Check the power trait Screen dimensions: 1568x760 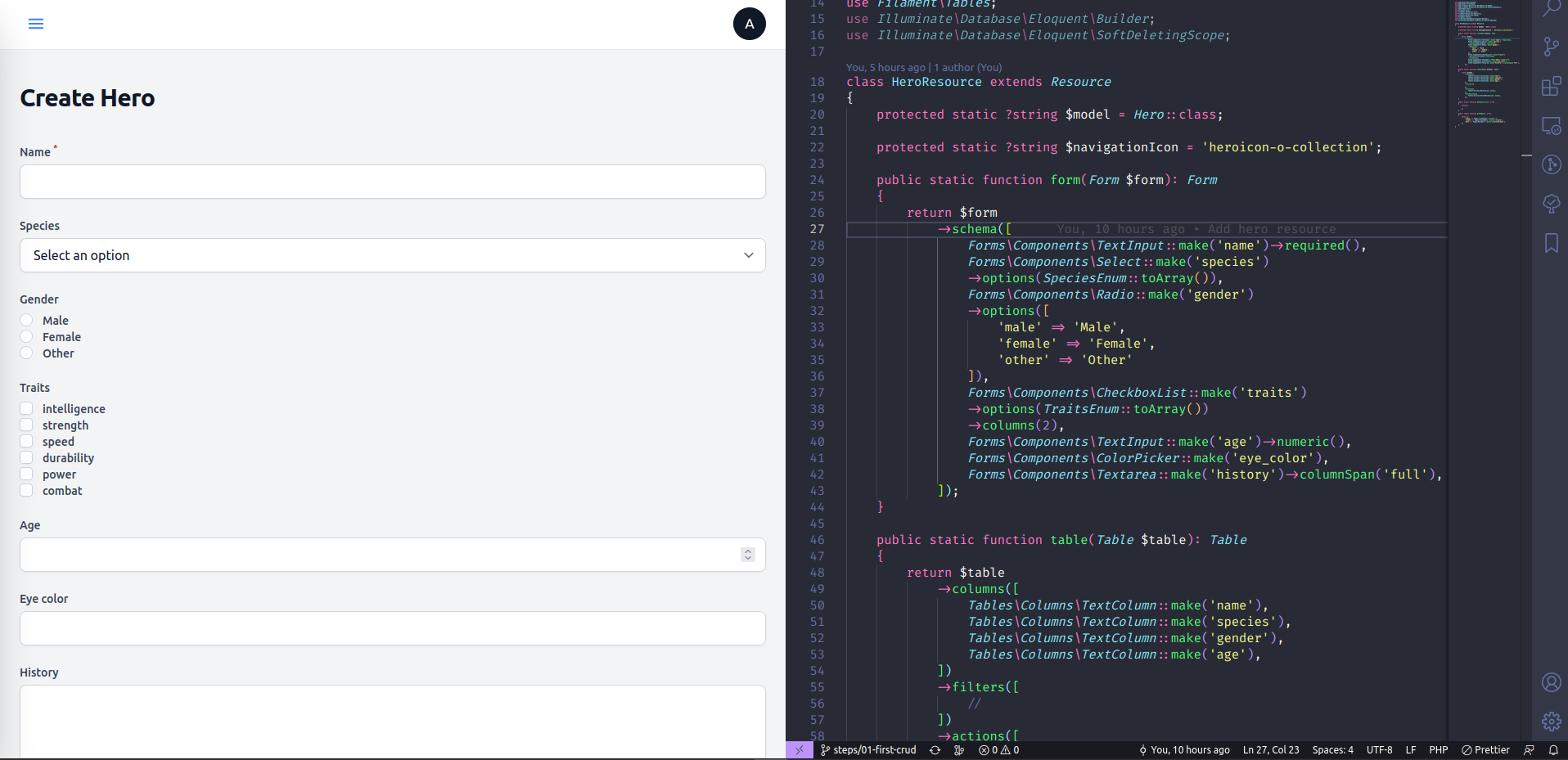pyautogui.click(x=26, y=474)
